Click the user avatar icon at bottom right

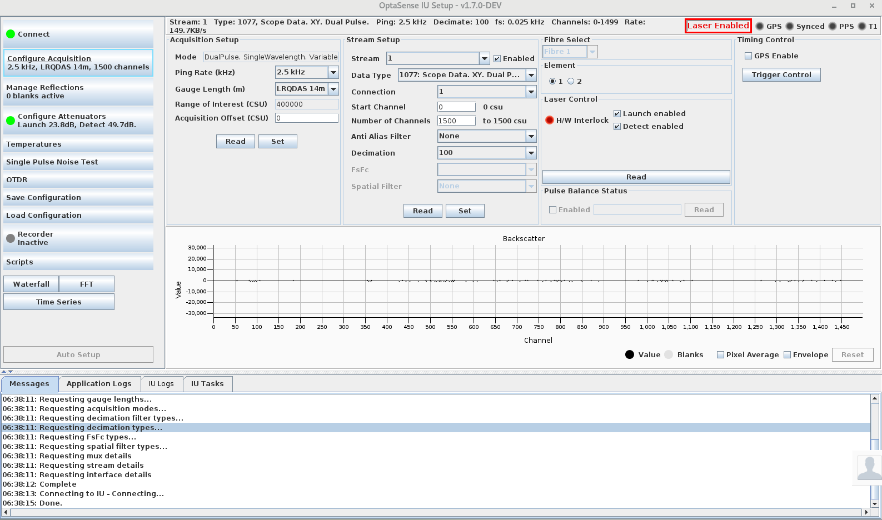tap(868, 467)
